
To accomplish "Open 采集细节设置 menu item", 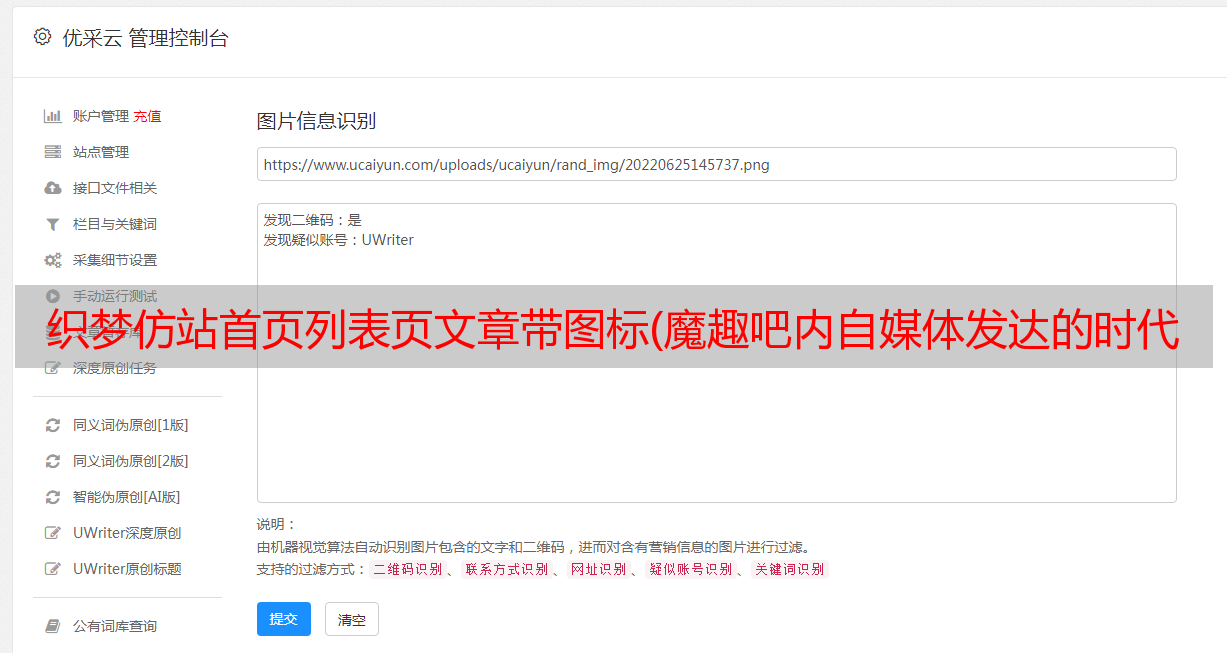I will 115,260.
